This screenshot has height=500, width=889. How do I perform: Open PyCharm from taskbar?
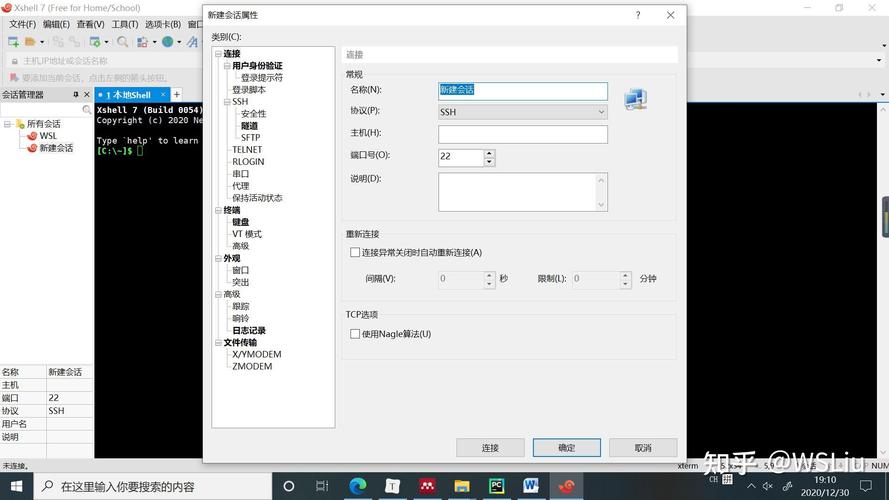click(497, 486)
